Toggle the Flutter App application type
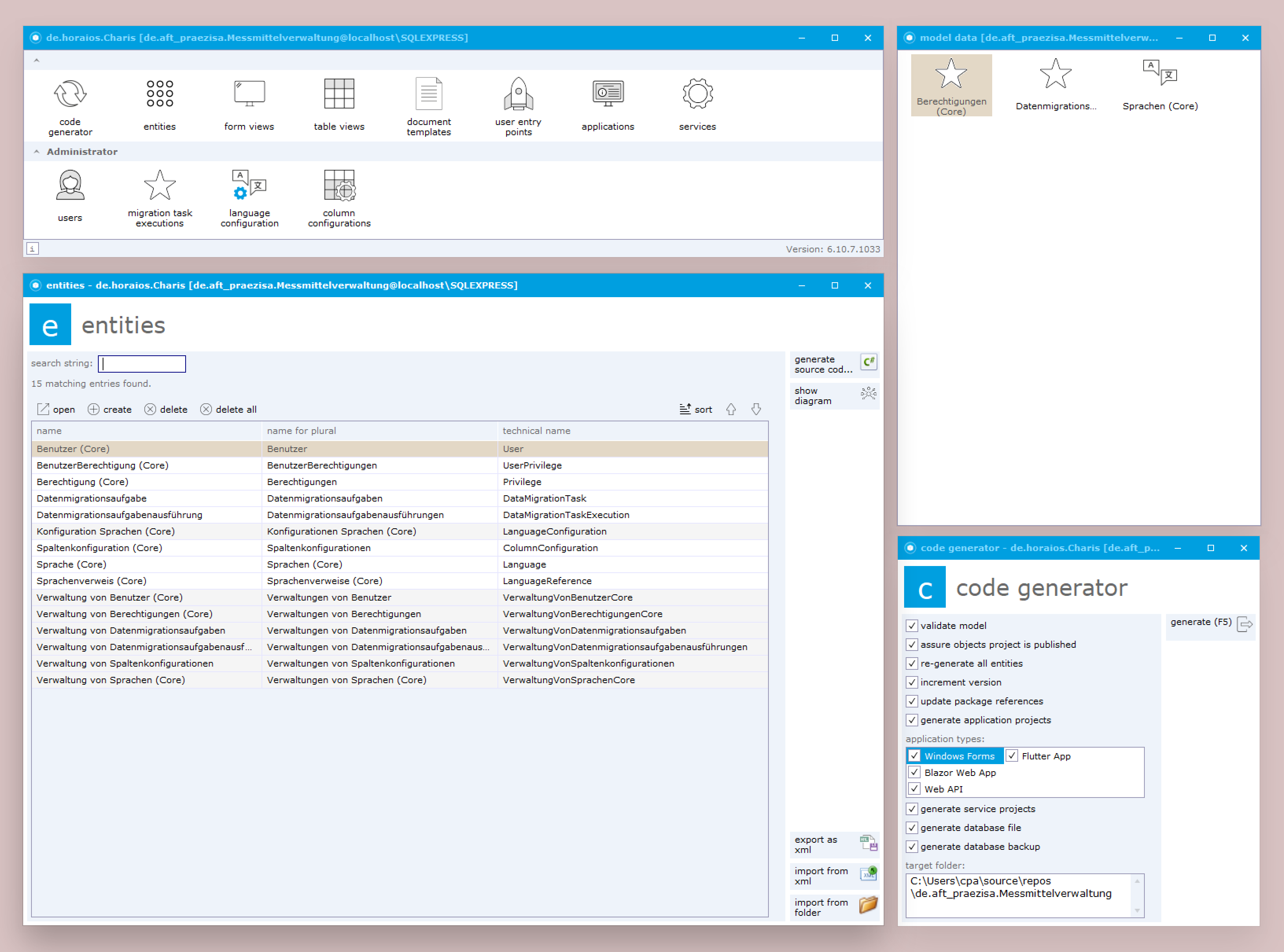The height and width of the screenshot is (952, 1284). [1012, 756]
